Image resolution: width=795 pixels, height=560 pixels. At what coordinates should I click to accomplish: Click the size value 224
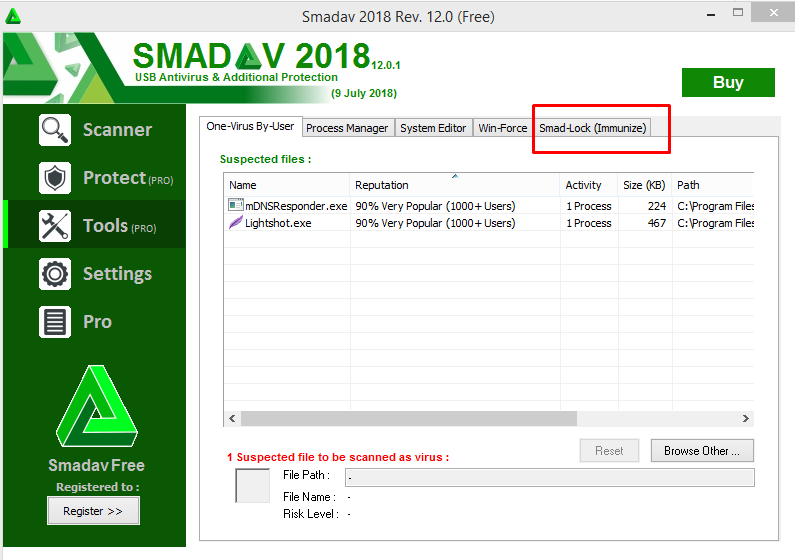coord(657,206)
